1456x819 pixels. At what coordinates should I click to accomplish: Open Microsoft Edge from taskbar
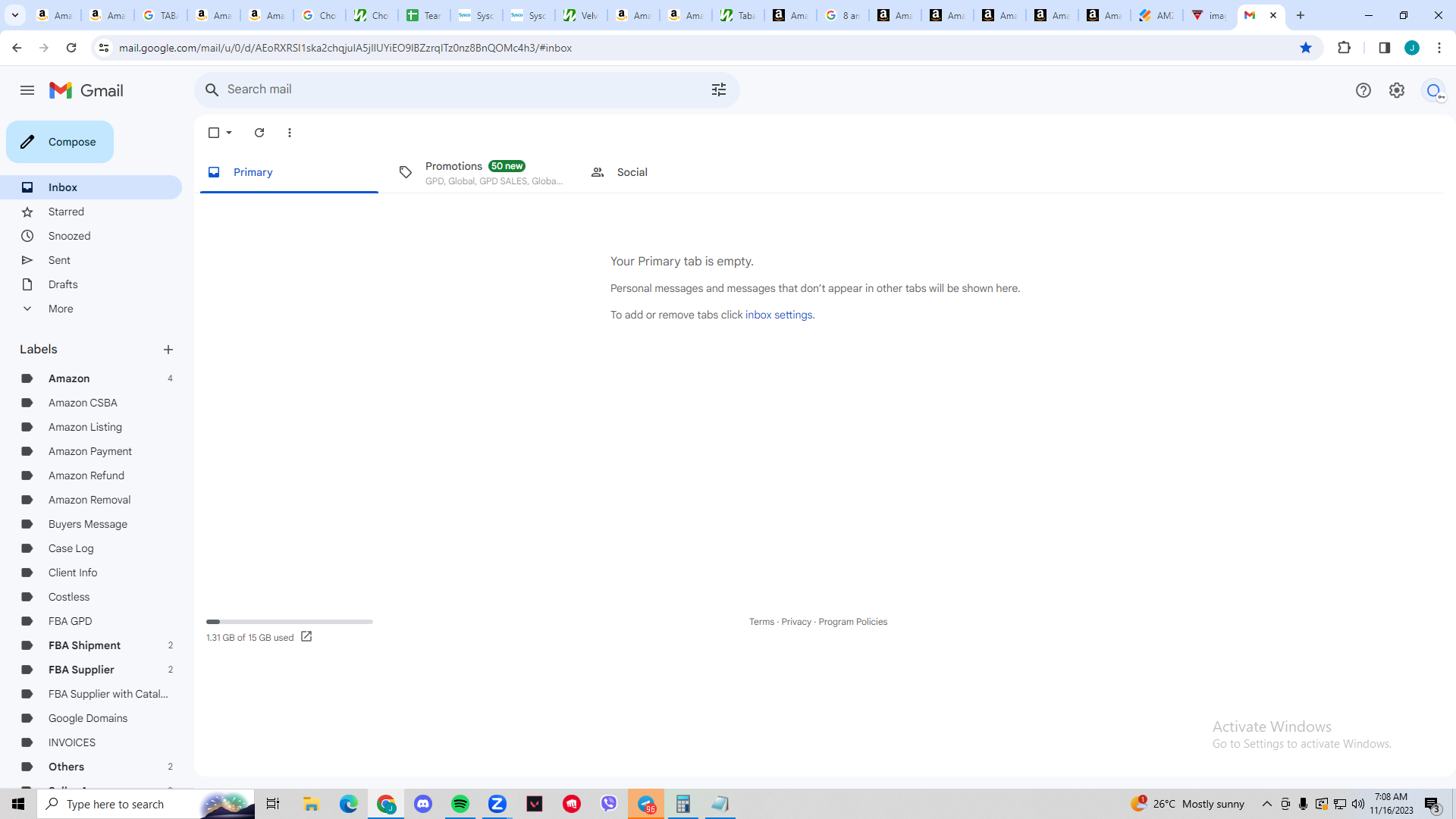pyautogui.click(x=349, y=804)
